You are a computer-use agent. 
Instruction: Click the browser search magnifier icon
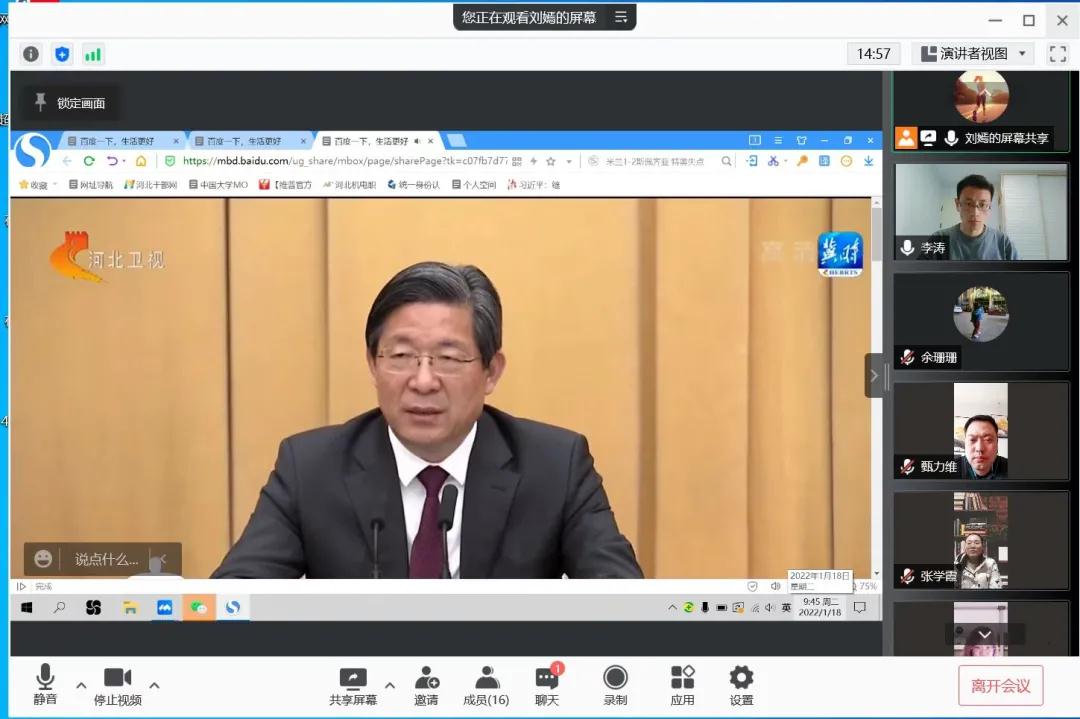726,161
